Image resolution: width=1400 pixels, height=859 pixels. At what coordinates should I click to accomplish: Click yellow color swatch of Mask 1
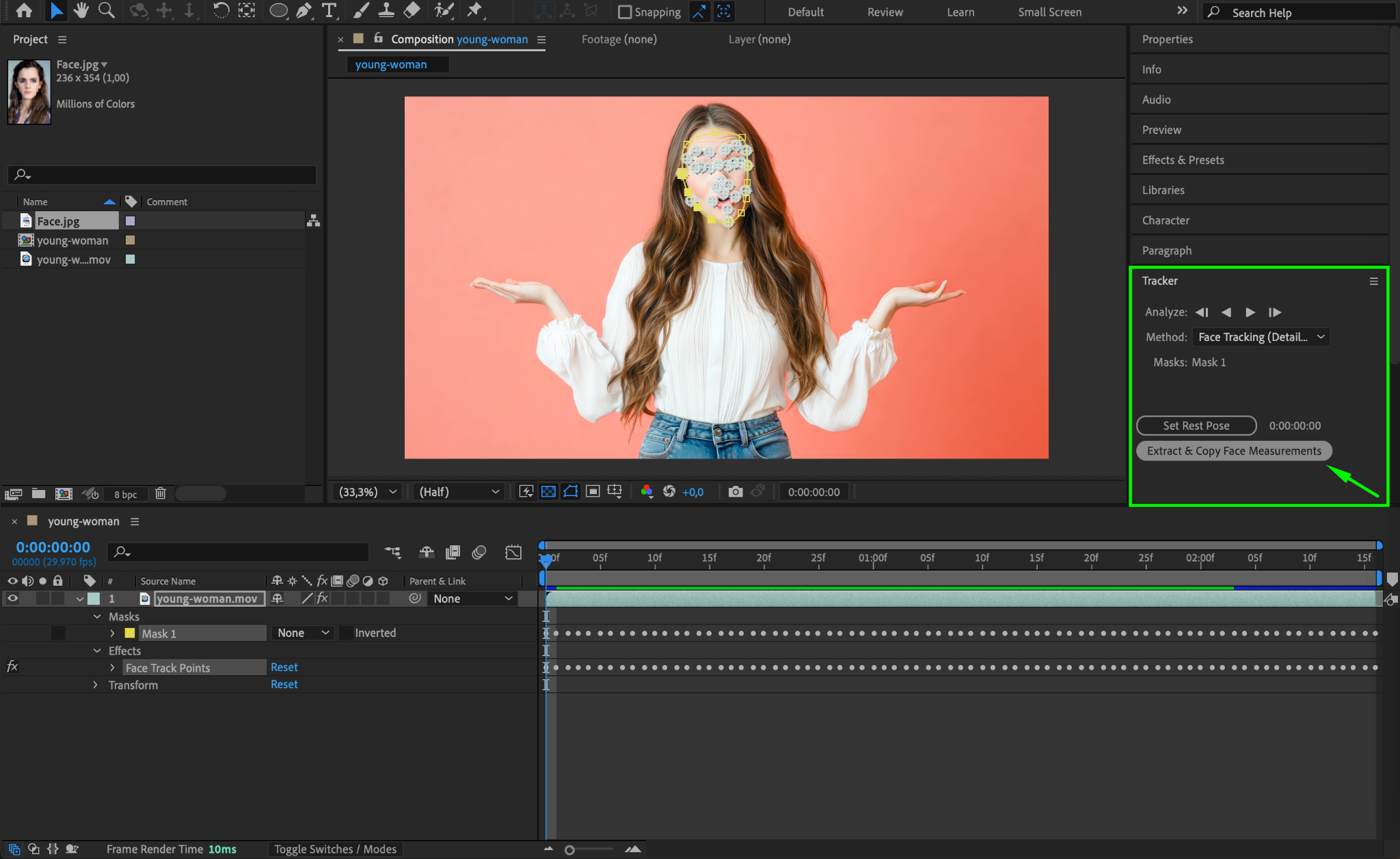pos(130,633)
